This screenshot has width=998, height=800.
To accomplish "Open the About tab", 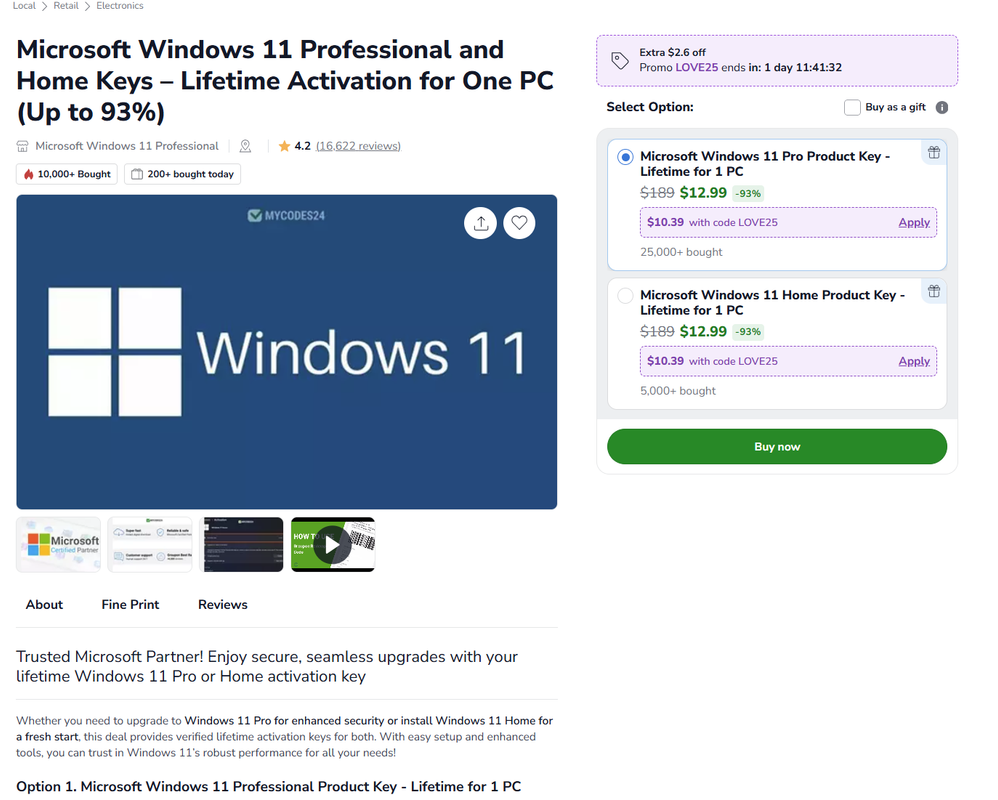I will pos(45,605).
